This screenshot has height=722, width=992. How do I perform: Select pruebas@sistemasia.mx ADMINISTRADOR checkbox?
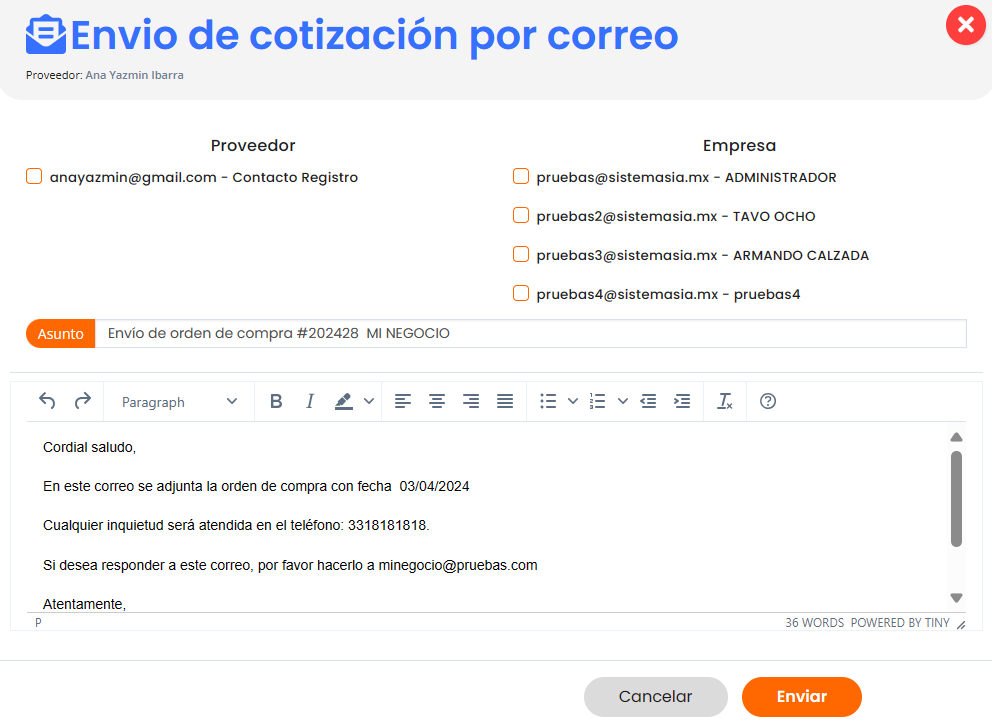tap(521, 177)
